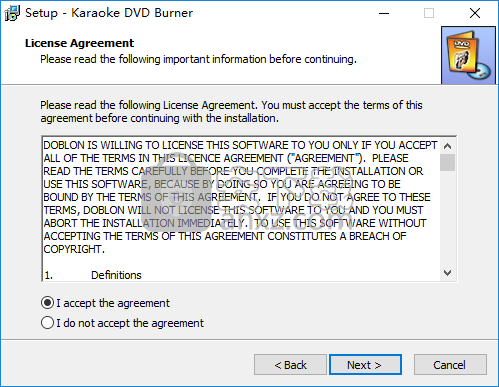Close the Setup window with X
499x387 pixels.
click(x=475, y=13)
